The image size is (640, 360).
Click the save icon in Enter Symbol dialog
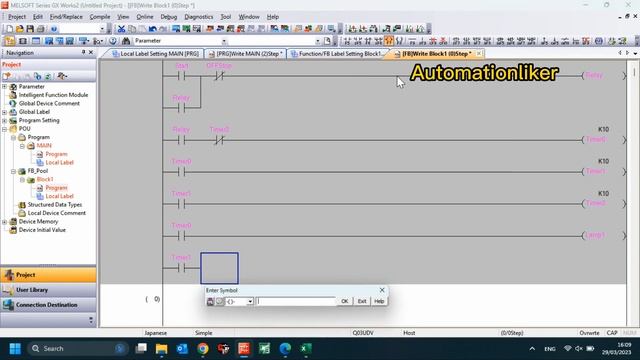coord(210,301)
